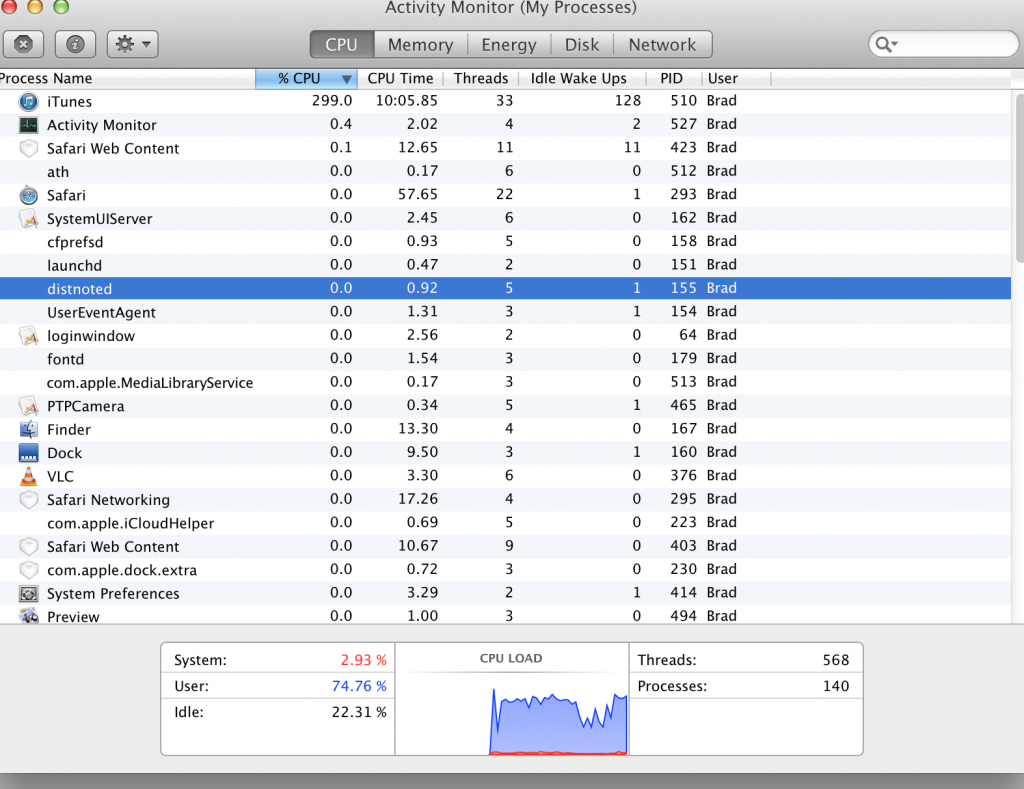Switch to the Network tab

(x=662, y=44)
